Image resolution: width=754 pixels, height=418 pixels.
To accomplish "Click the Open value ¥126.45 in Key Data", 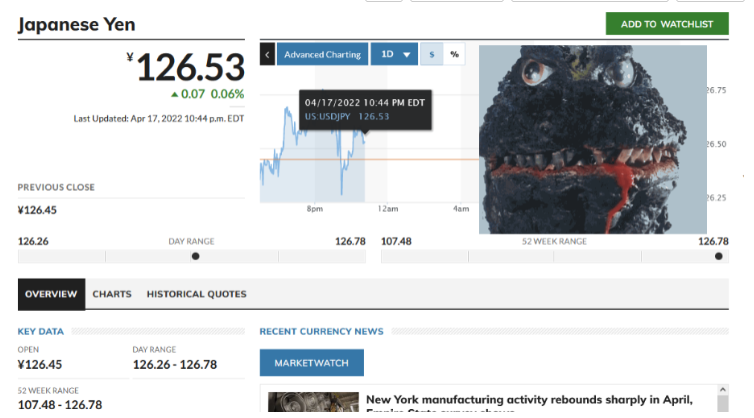I will pos(40,365).
